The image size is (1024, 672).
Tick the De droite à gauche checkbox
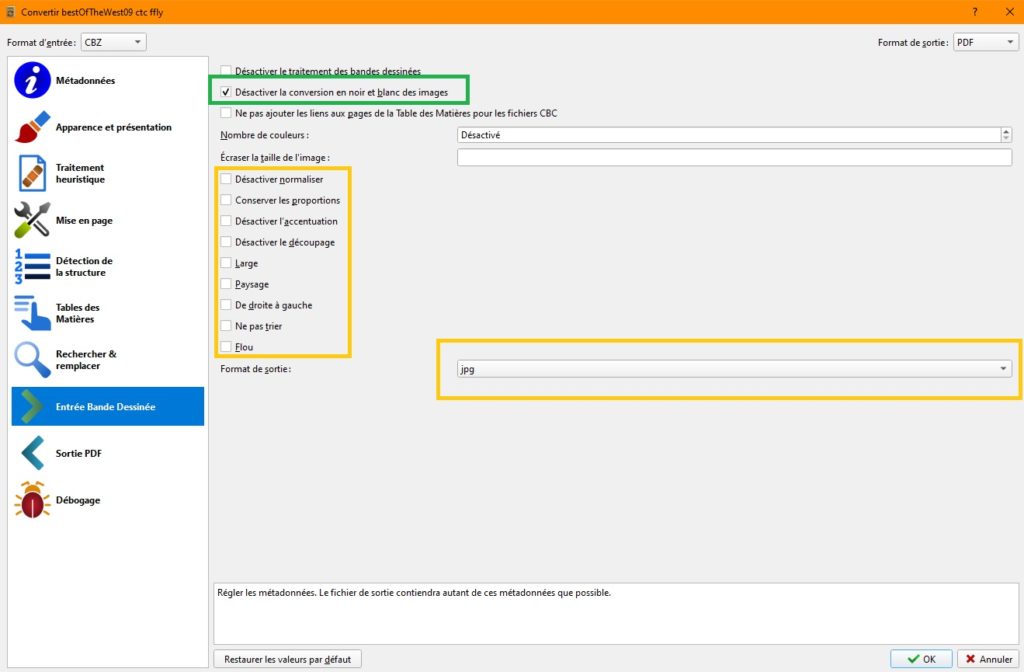[226, 305]
